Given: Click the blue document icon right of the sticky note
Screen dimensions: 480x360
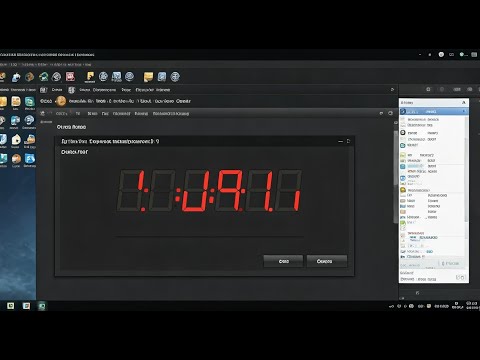Looking at the screenshot, I should [162, 77].
